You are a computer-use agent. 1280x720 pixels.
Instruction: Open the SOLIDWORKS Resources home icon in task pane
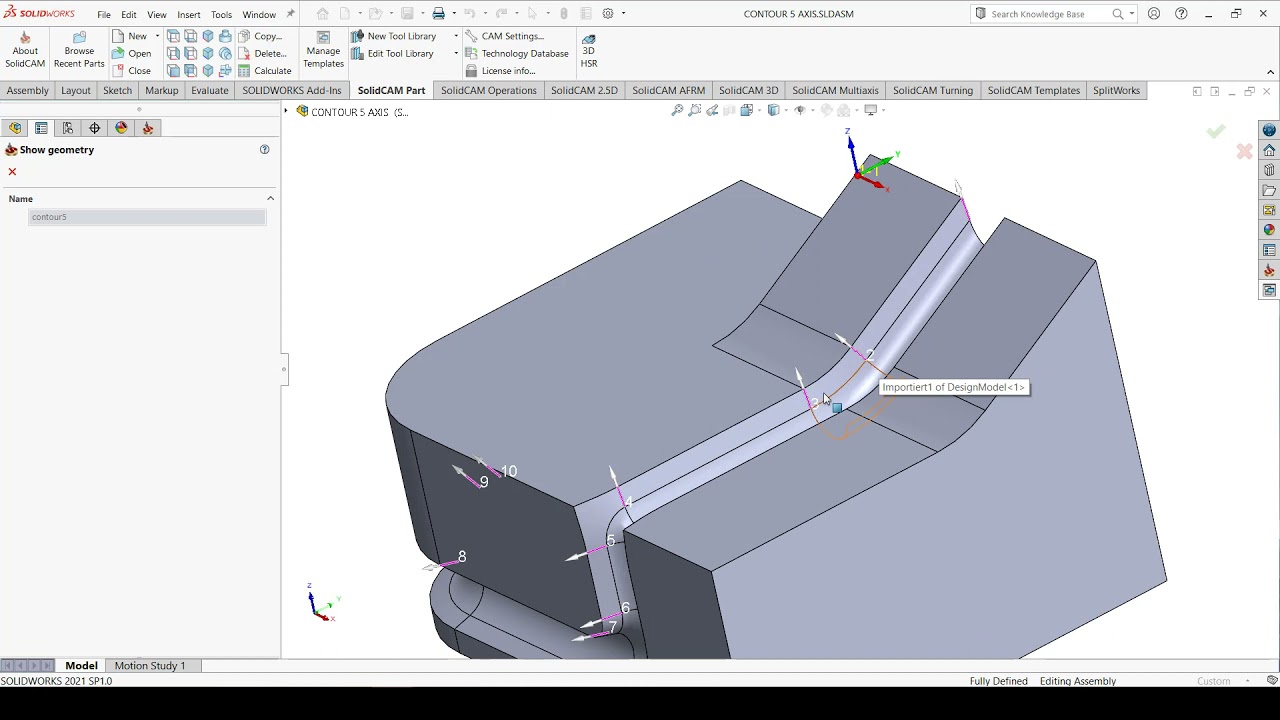pyautogui.click(x=1269, y=150)
